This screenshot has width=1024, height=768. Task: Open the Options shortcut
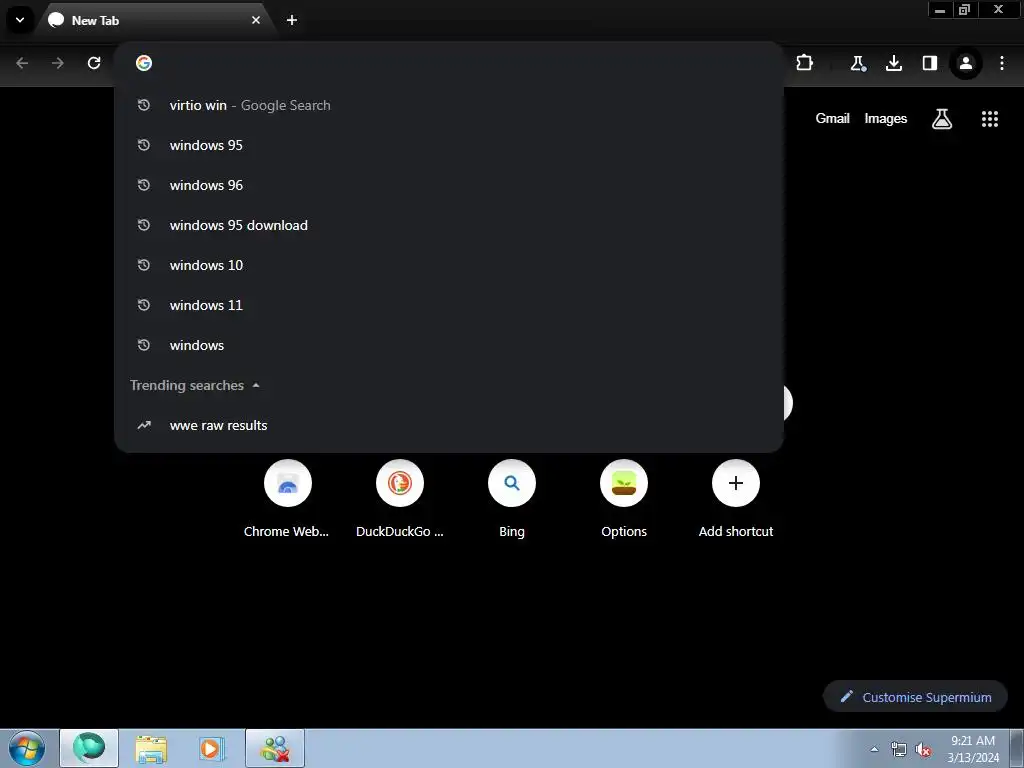624,500
